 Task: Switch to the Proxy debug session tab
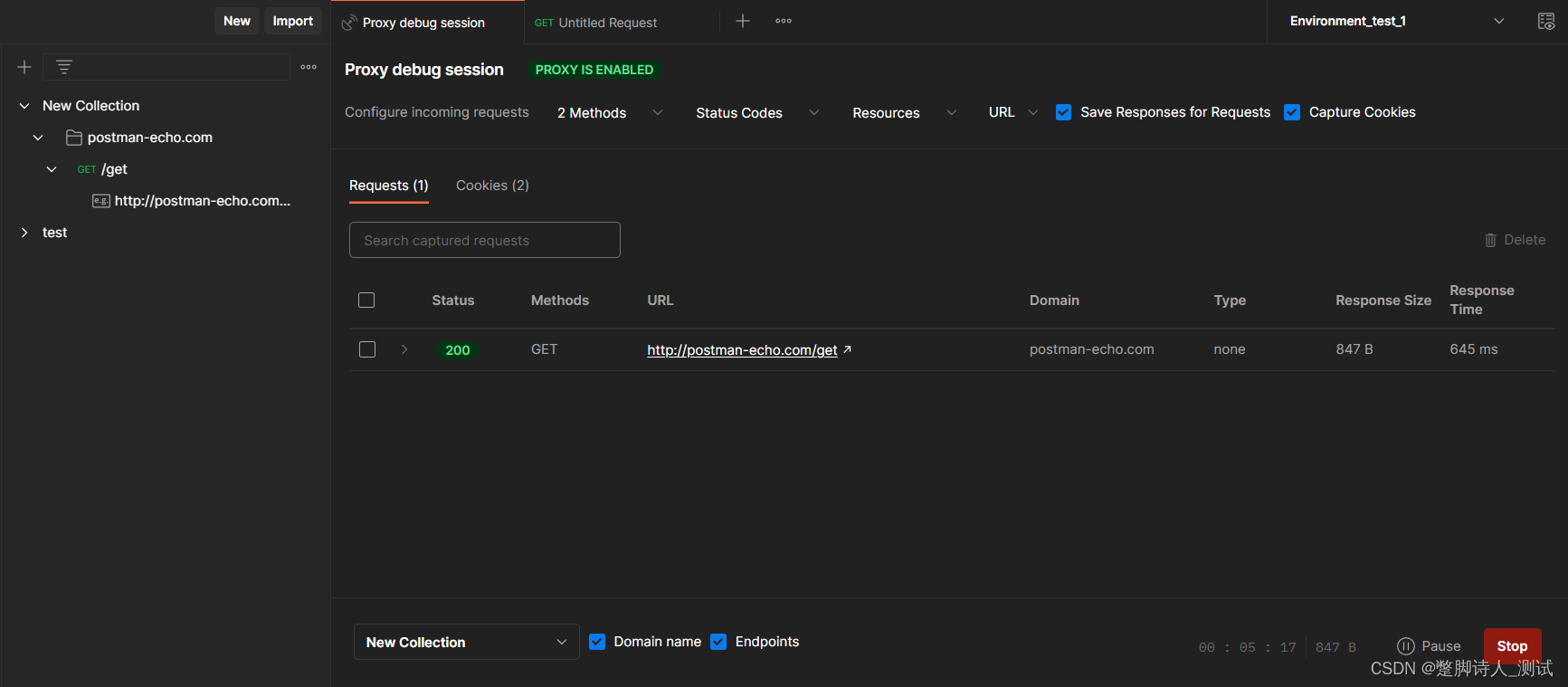pos(427,23)
